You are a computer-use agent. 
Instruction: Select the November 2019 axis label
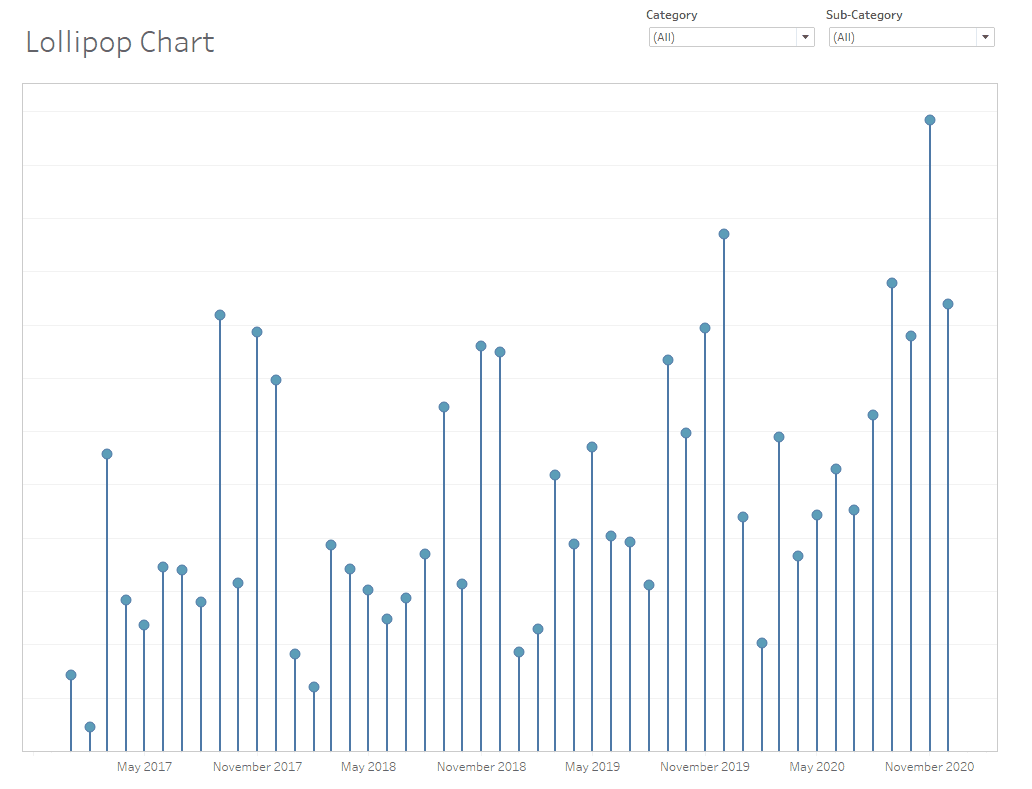click(x=705, y=767)
